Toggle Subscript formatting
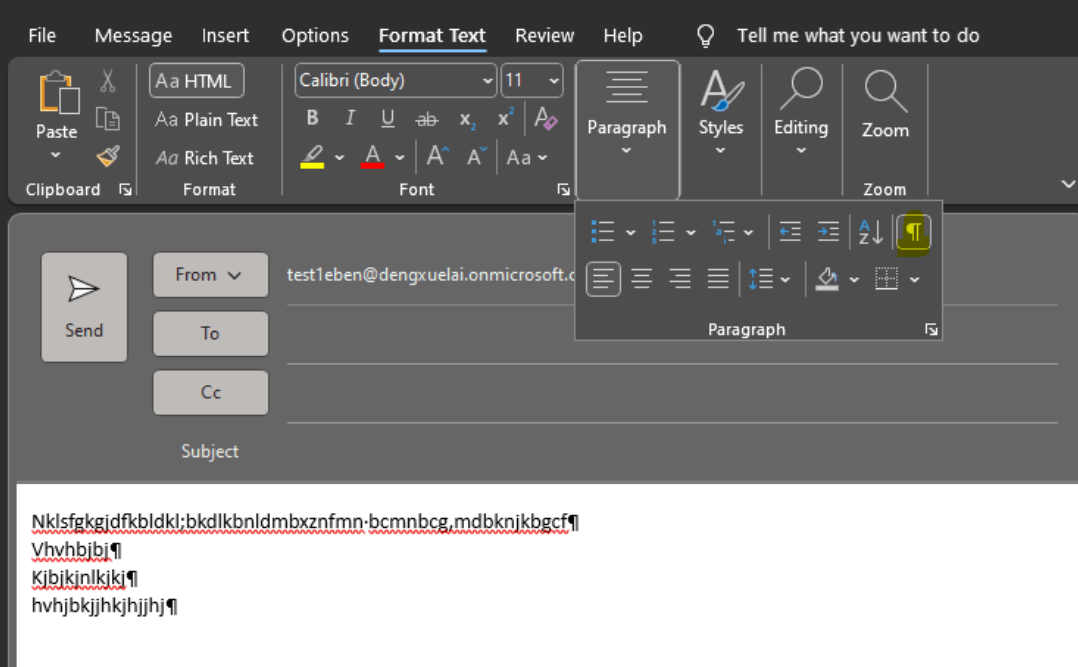The image size is (1078, 667). [x=467, y=120]
